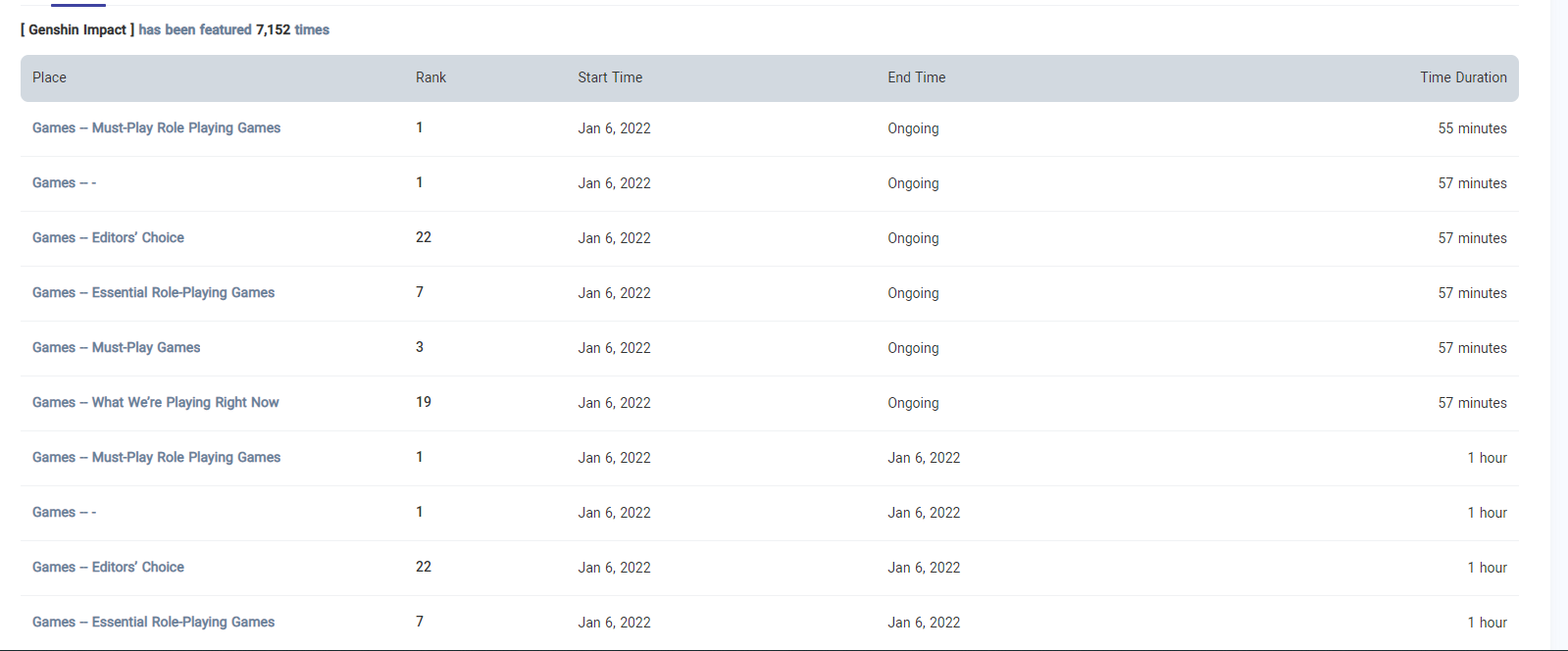Screen dimensions: 1568x651
Task: Open the Games – Must-Play Games link
Action: tap(116, 347)
